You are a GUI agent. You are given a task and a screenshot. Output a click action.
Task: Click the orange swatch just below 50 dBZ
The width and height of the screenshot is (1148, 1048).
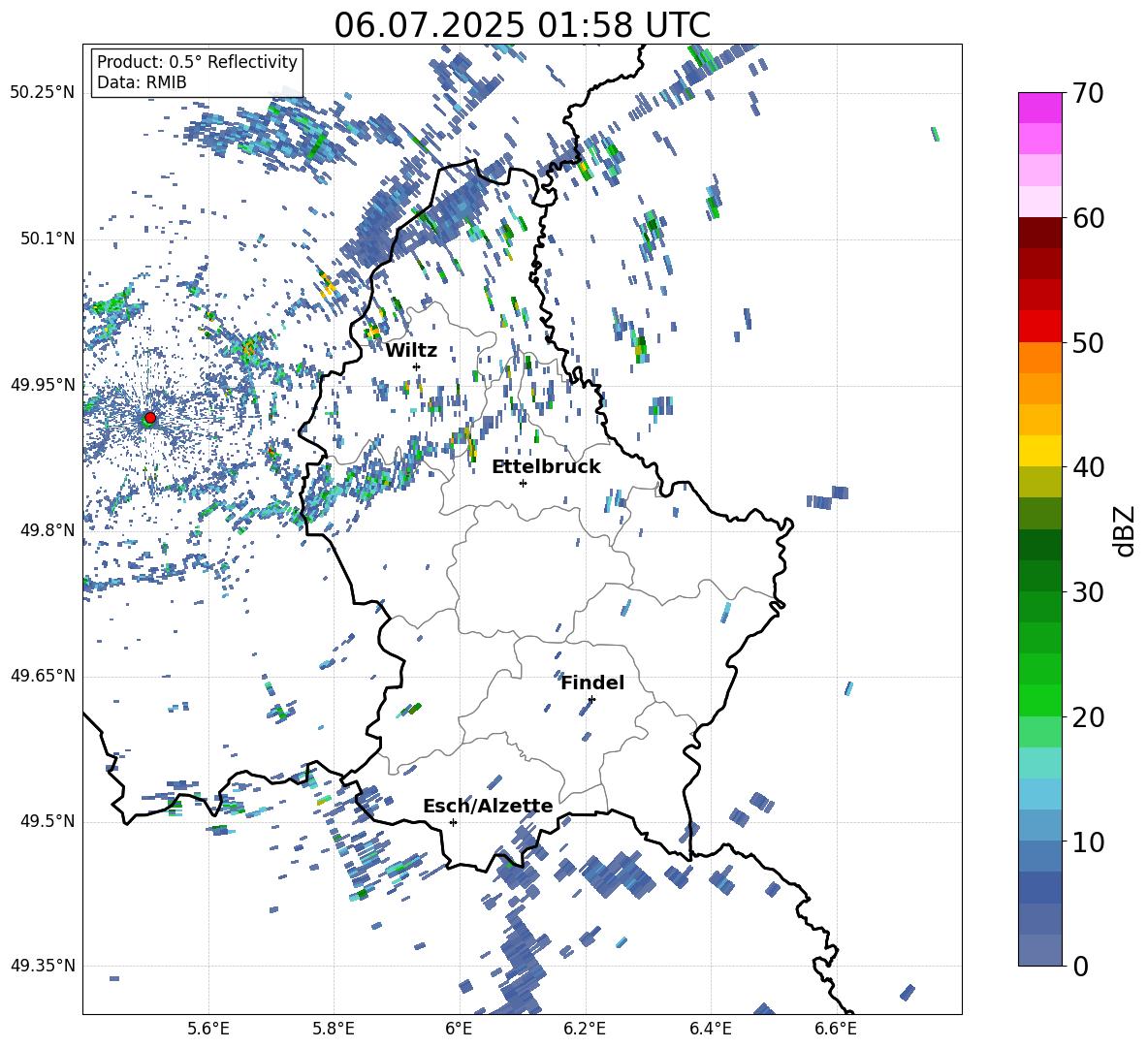[x=1040, y=358]
